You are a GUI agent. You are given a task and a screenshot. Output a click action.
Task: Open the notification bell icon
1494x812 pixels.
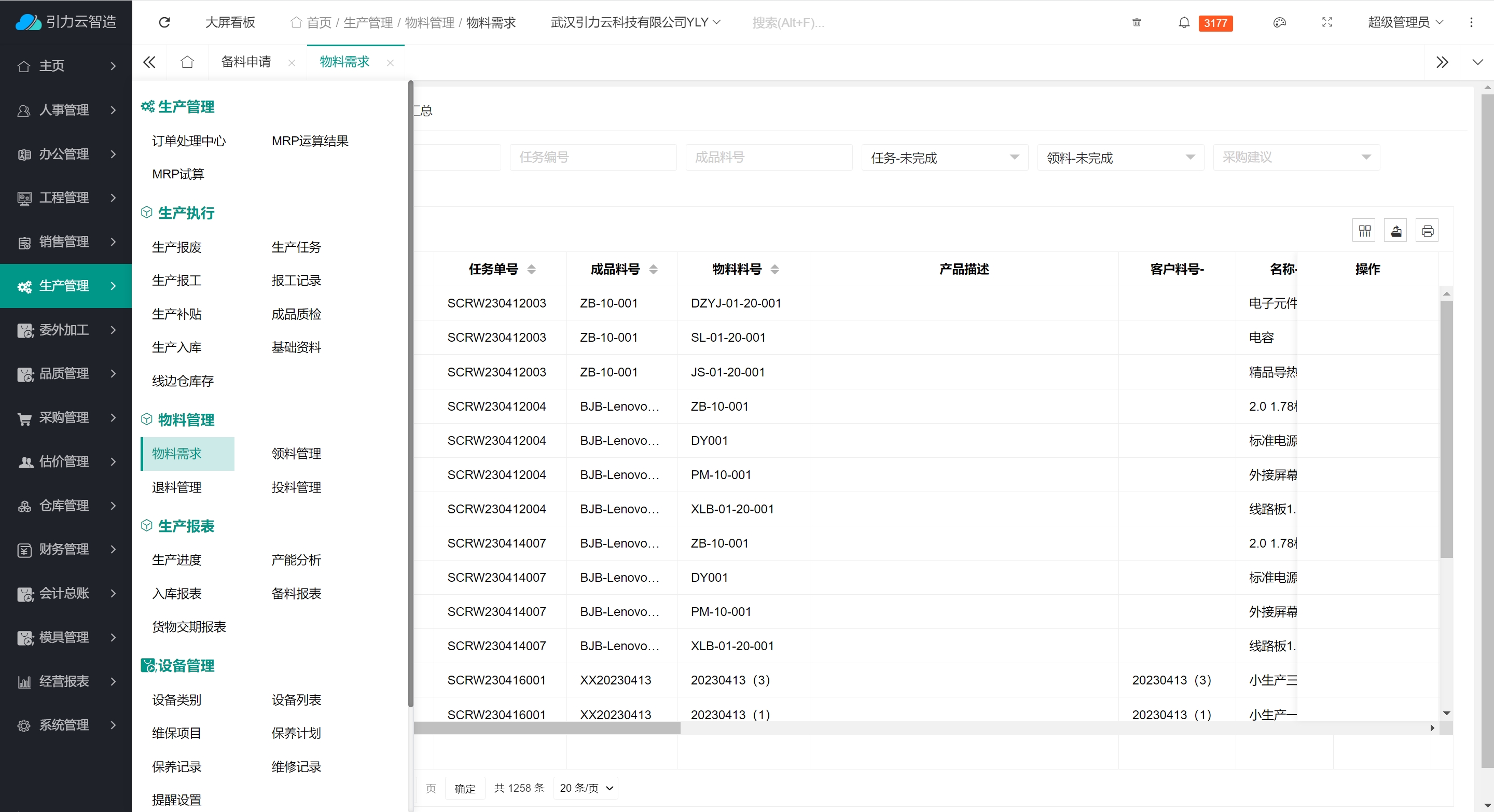[x=1184, y=23]
